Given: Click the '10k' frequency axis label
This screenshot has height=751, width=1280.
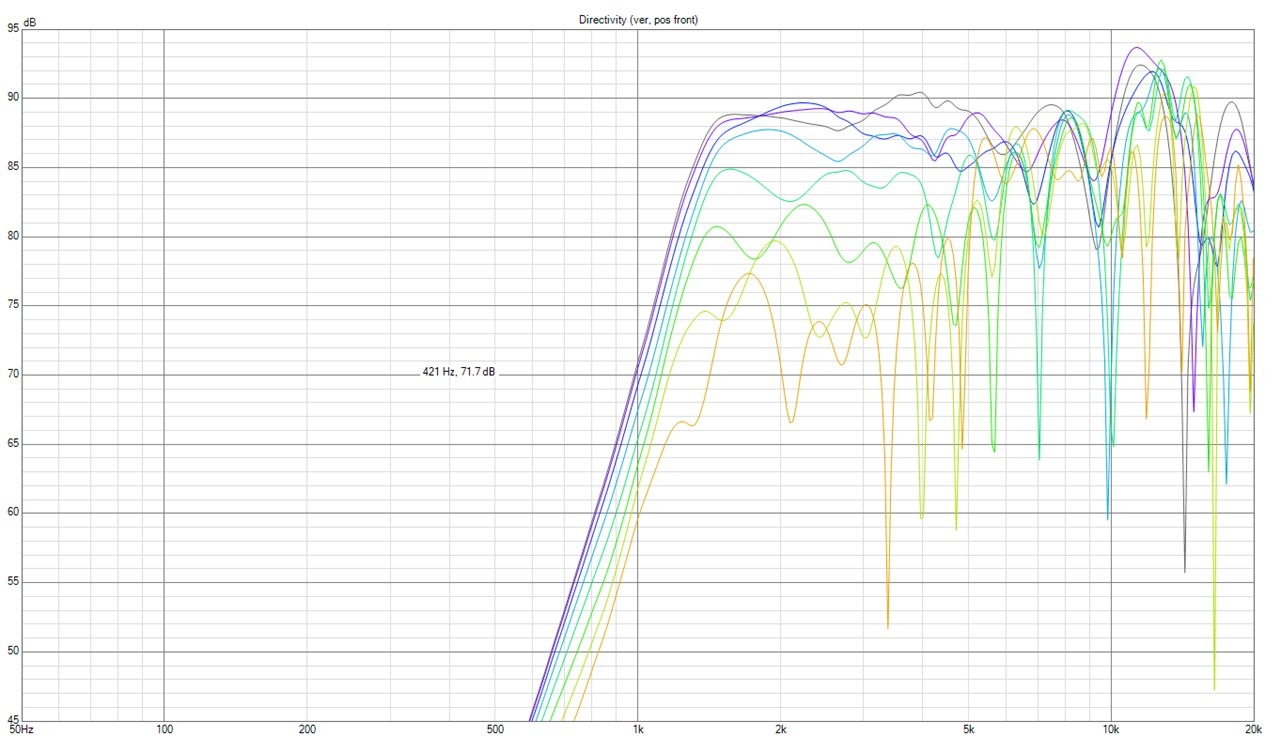Looking at the screenshot, I should coord(1111,729).
